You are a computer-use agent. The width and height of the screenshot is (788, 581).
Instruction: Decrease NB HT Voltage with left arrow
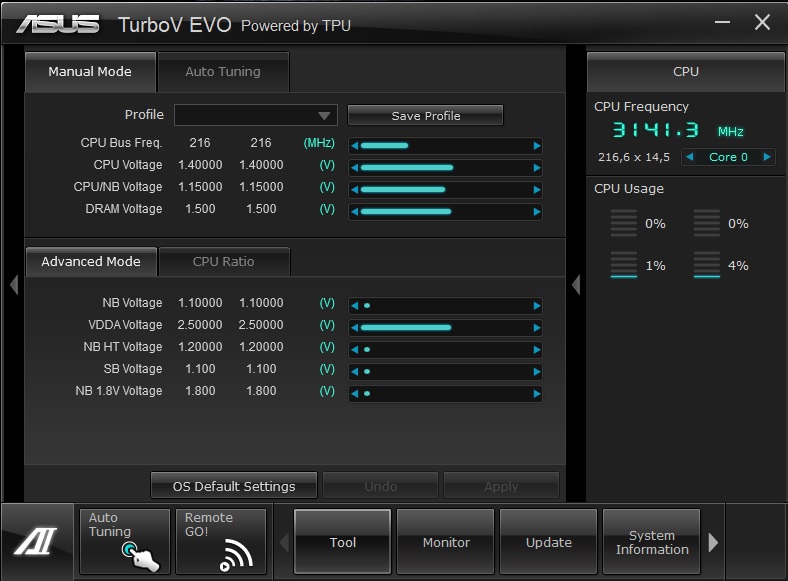355,350
